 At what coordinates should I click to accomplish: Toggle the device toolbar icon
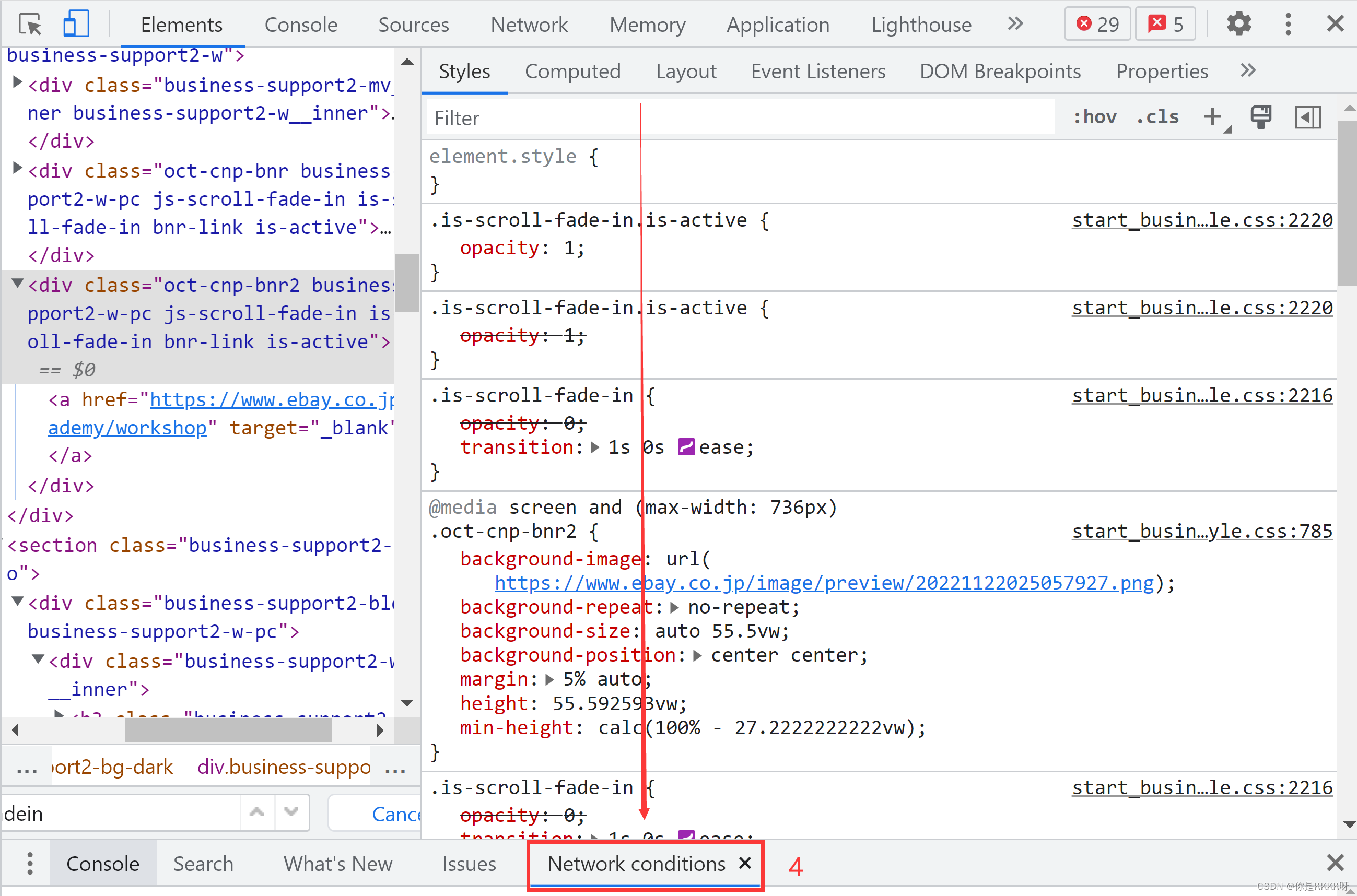[x=76, y=25]
